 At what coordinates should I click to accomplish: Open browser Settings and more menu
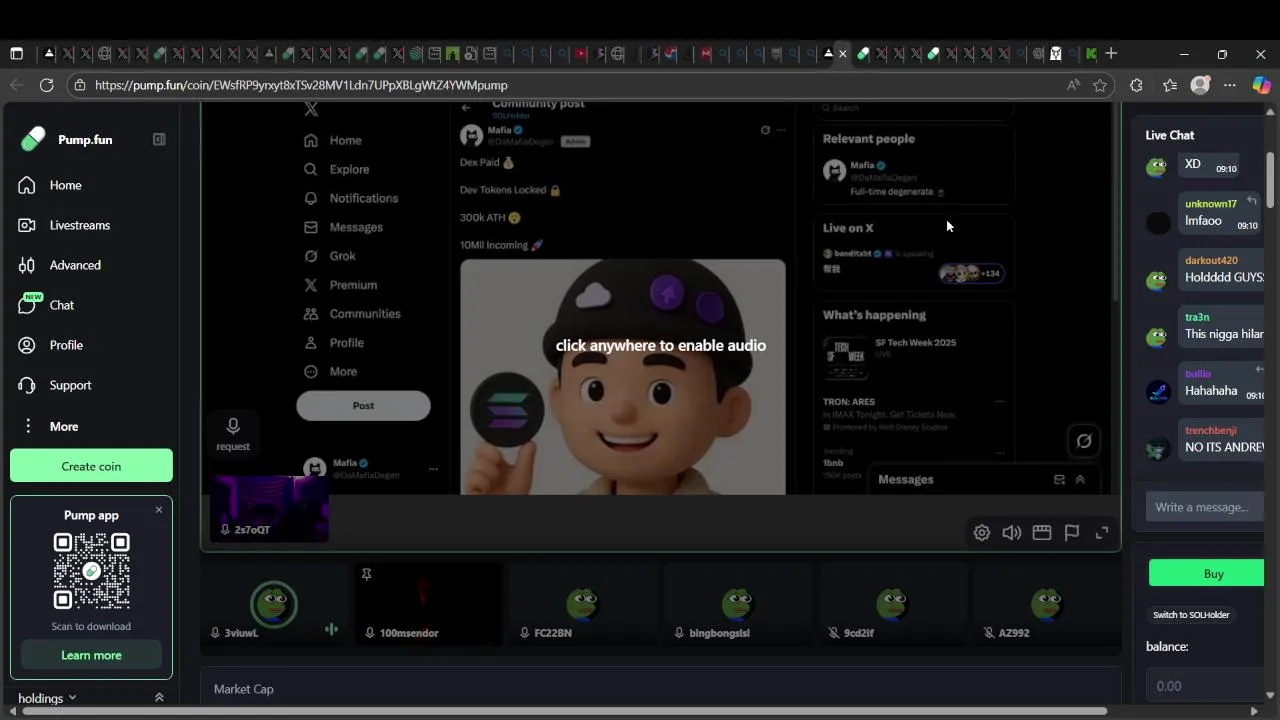pyautogui.click(x=1230, y=85)
